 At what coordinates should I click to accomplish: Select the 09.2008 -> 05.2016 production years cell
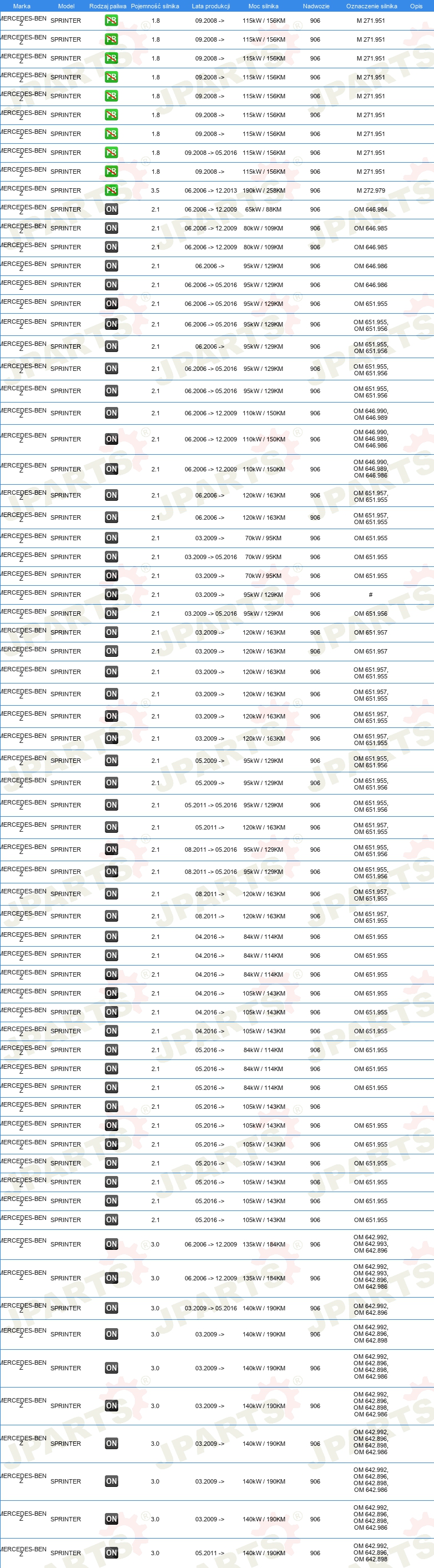(x=210, y=153)
